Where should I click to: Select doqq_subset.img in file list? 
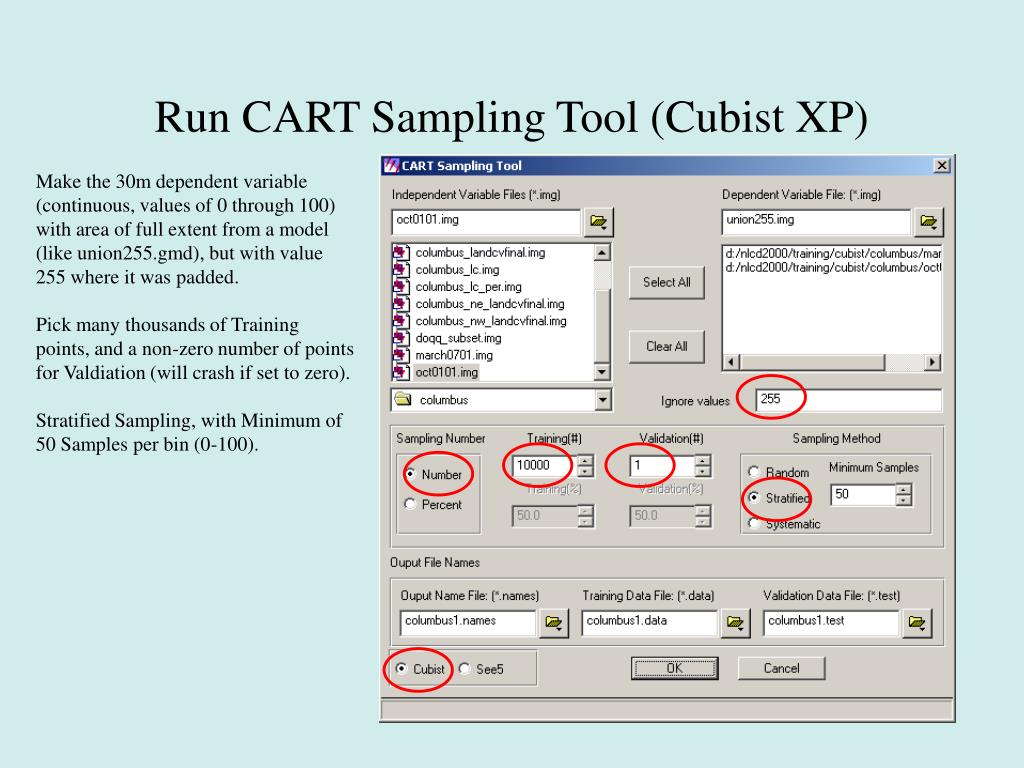(458, 338)
